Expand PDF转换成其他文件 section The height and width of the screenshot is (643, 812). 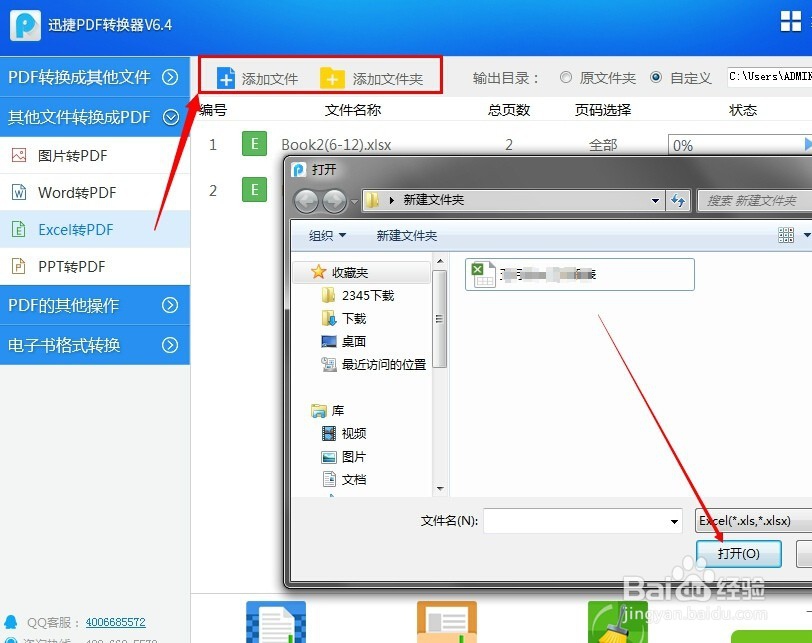[95, 77]
